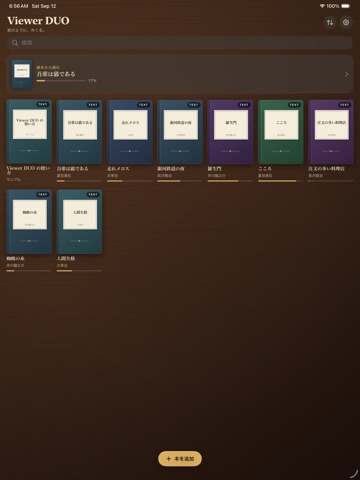Select author name below 走れメロス
Viewport: 360px width, 480px height.
point(112,176)
